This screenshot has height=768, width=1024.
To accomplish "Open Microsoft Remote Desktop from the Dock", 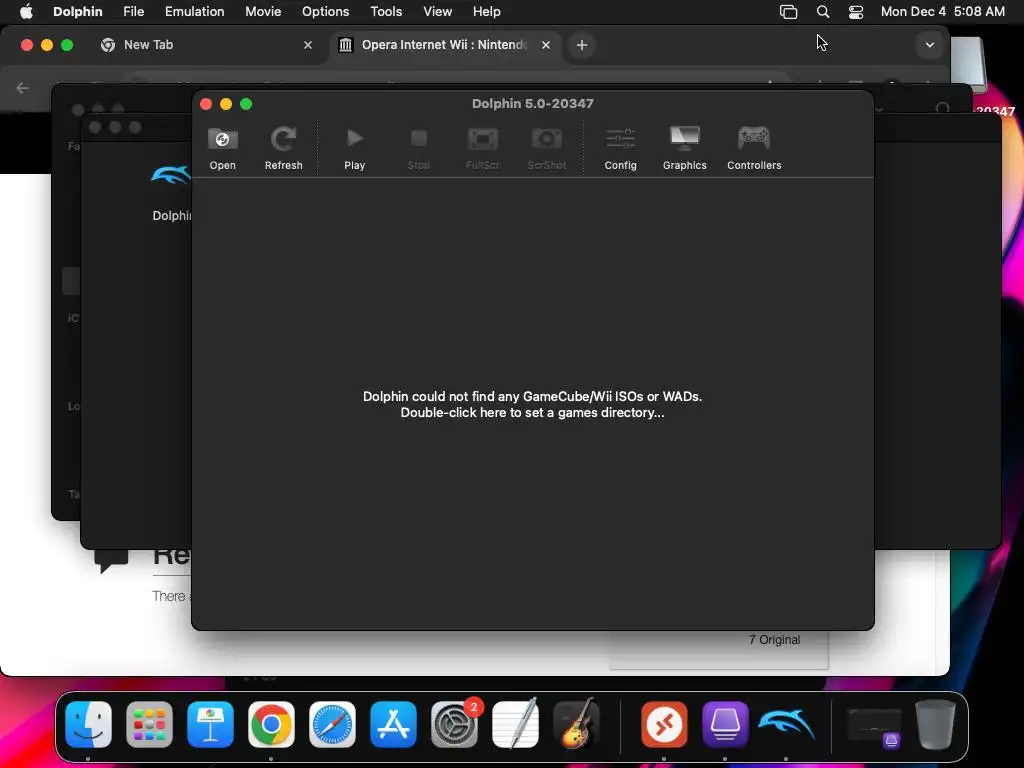I will click(664, 724).
